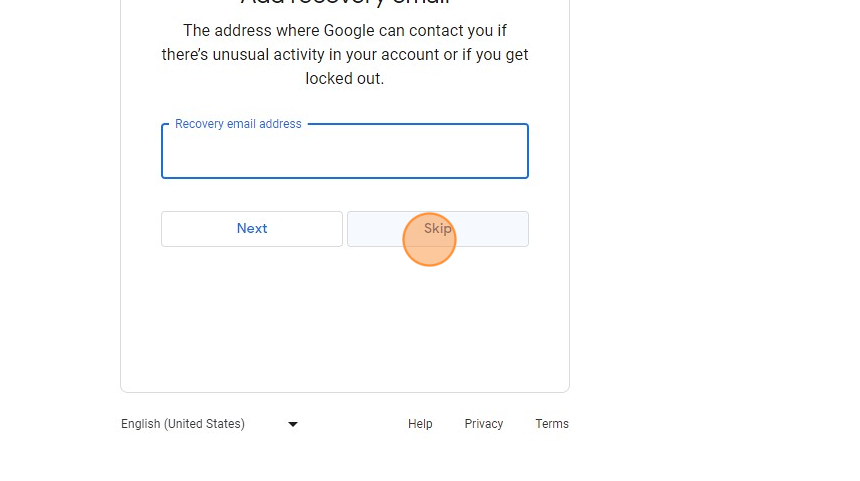Viewport: 860px width, 481px height.
Task: Click the Recovery email address input field
Action: (344, 152)
